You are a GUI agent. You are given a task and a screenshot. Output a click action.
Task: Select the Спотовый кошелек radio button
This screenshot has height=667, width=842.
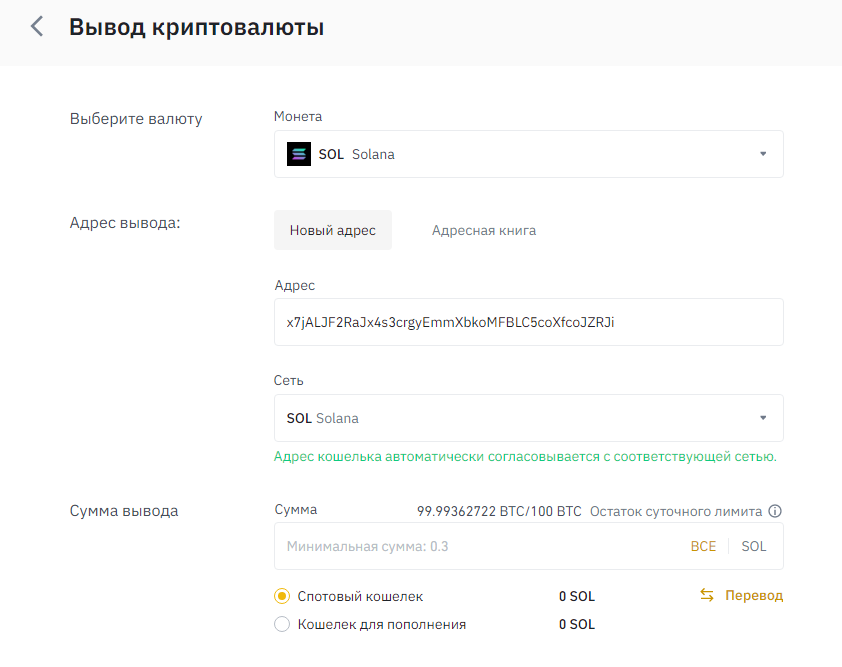click(282, 597)
